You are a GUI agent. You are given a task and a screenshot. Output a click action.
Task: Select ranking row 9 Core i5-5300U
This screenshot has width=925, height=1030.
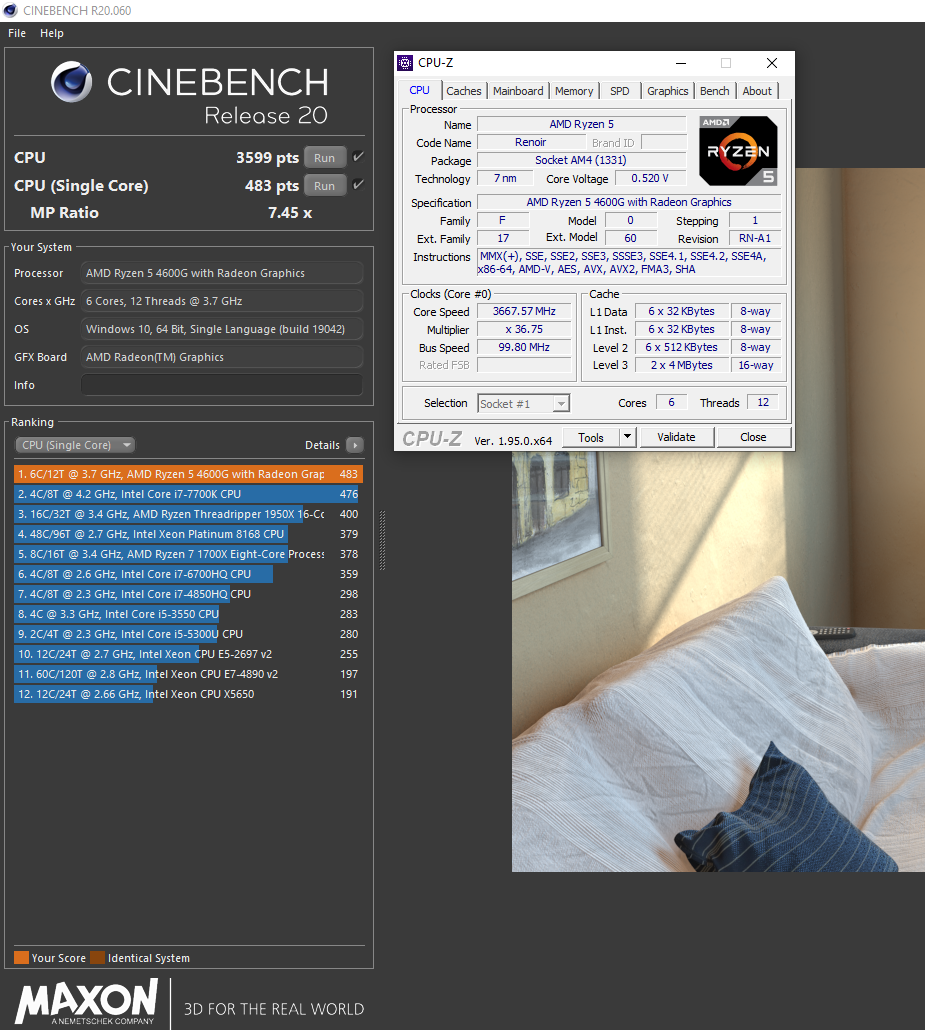(x=188, y=634)
